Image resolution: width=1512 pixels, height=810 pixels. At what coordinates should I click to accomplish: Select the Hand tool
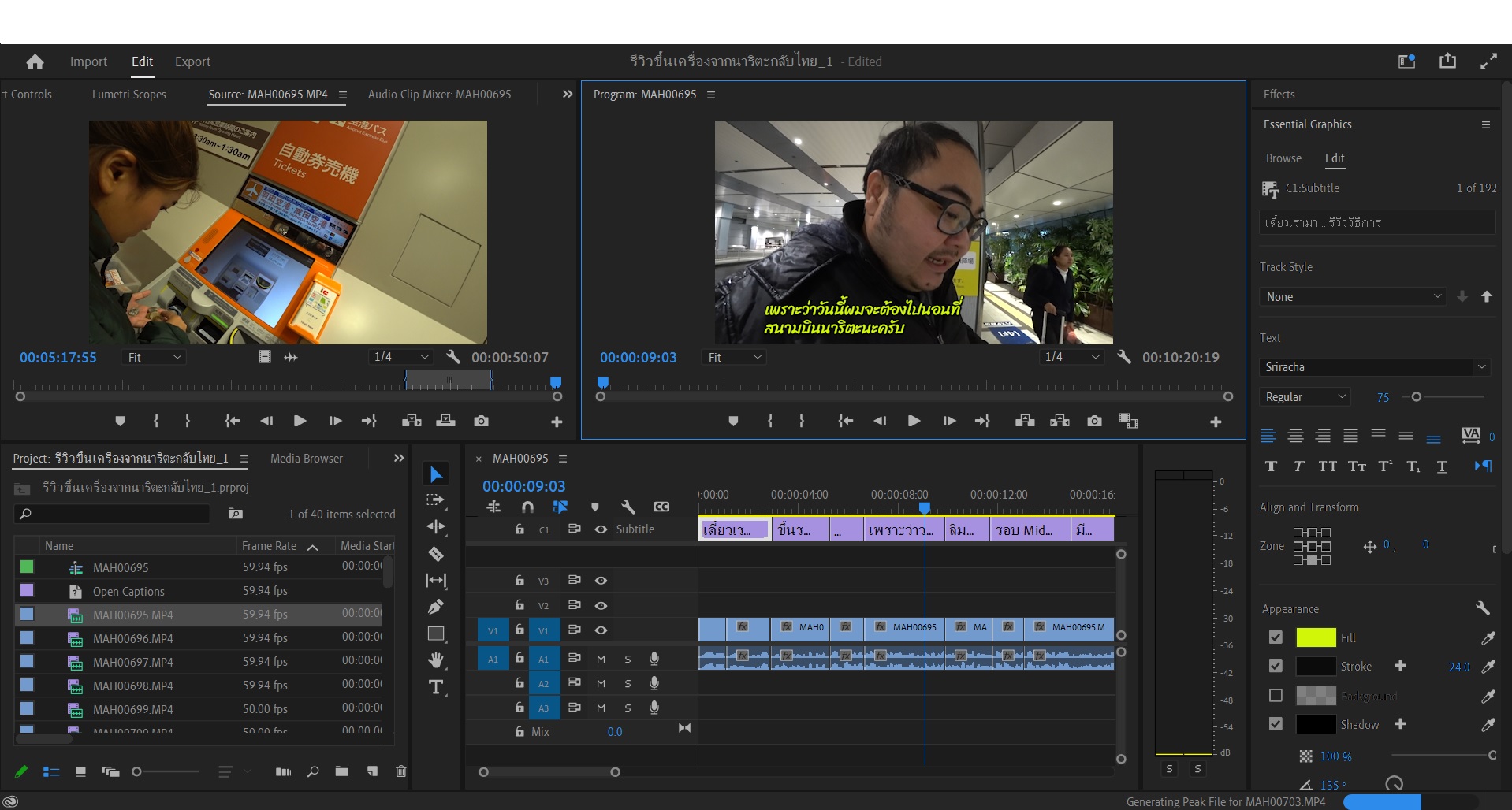(435, 660)
